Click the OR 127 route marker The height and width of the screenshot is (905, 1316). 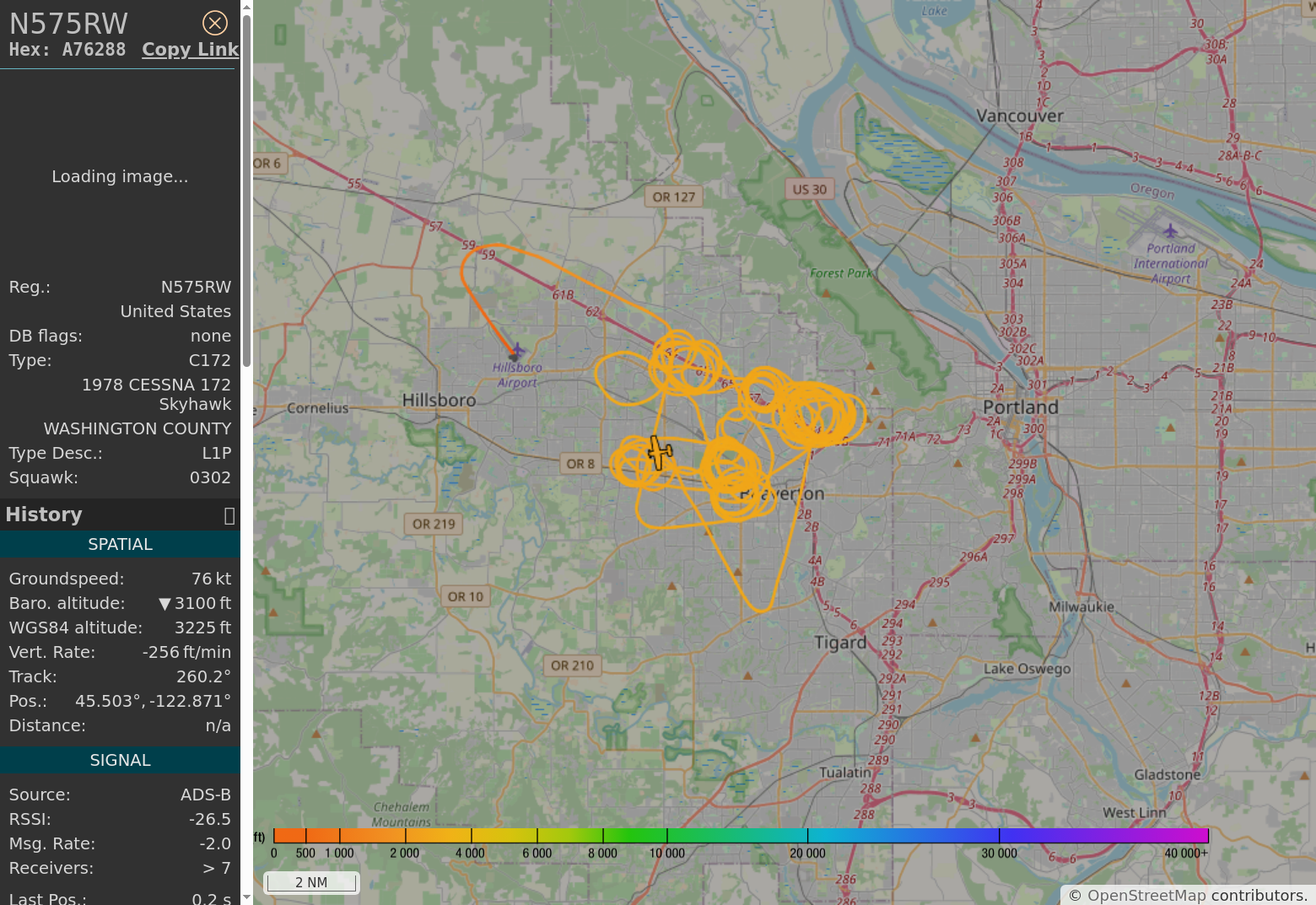click(x=673, y=197)
